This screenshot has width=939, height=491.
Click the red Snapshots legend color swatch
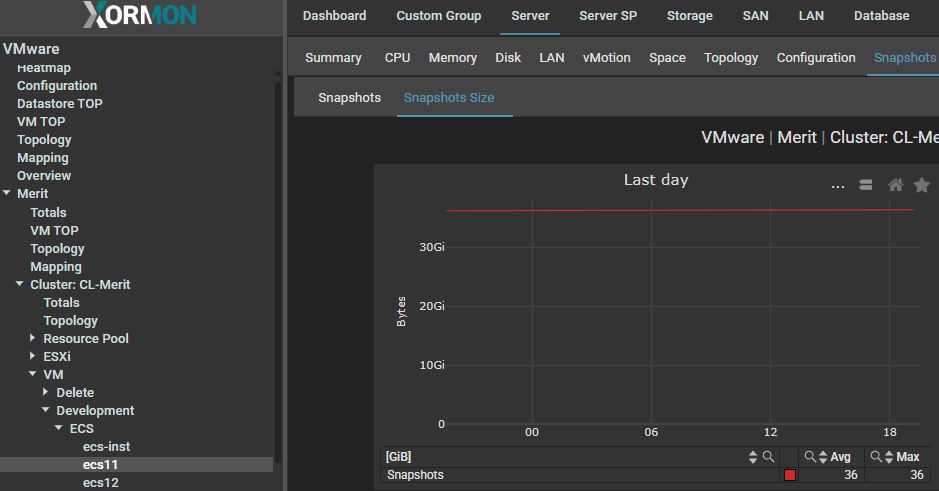[790, 475]
